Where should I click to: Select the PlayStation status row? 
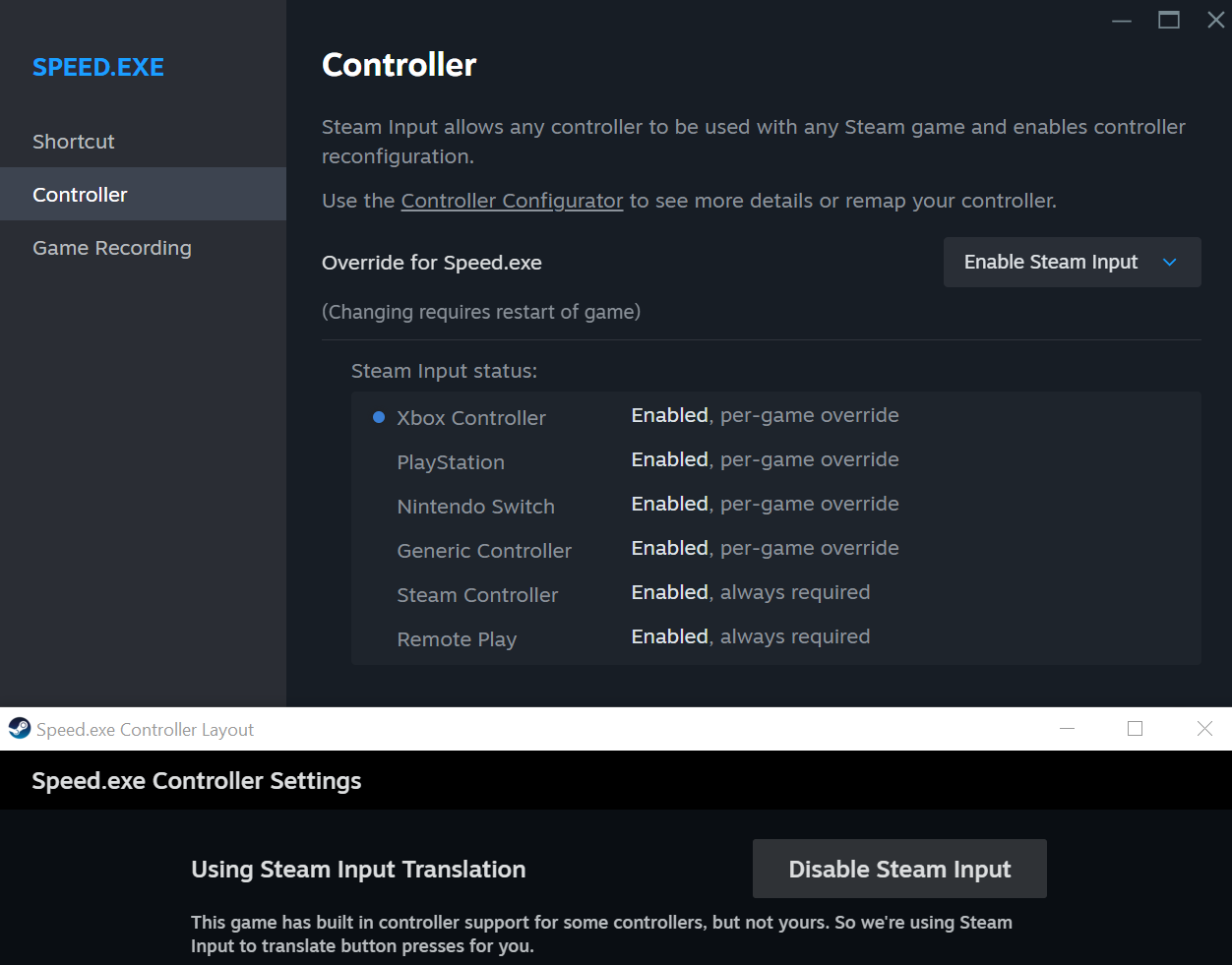click(x=775, y=460)
